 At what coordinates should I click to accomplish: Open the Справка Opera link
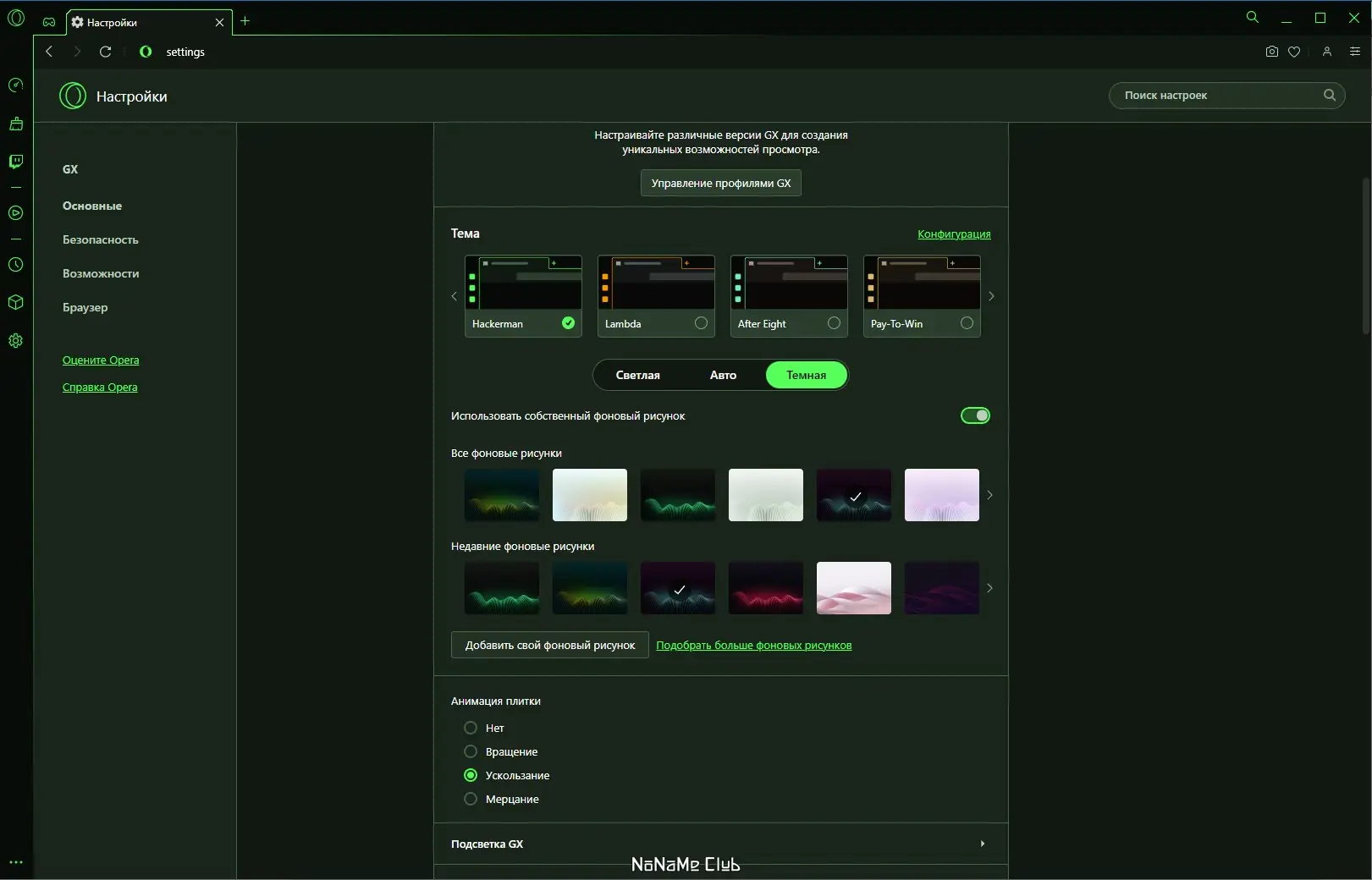pyautogui.click(x=100, y=388)
